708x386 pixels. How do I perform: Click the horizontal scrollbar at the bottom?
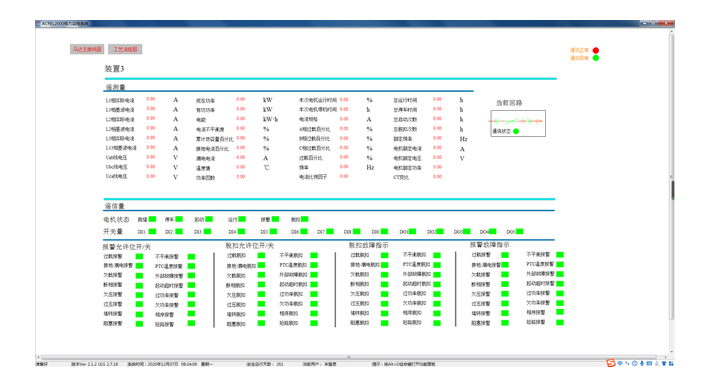click(349, 357)
